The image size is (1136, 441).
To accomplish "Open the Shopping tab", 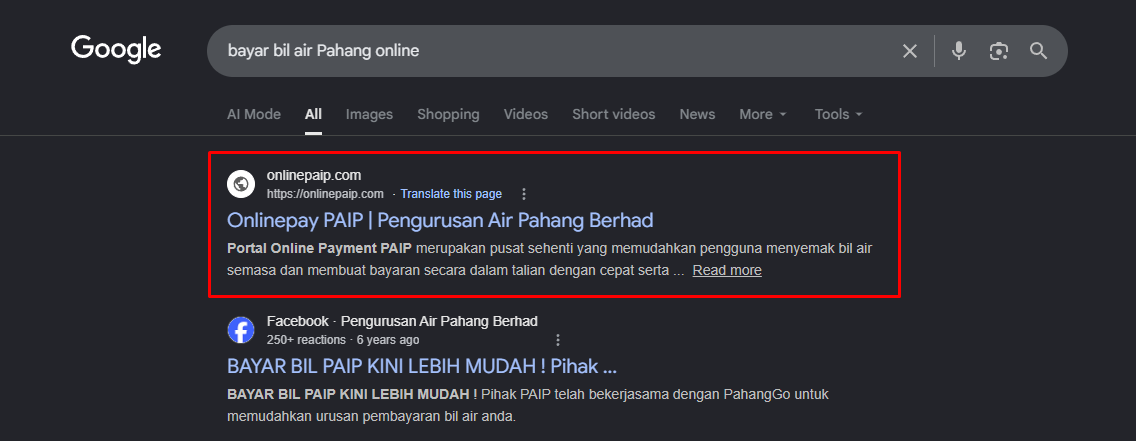I will 448,114.
